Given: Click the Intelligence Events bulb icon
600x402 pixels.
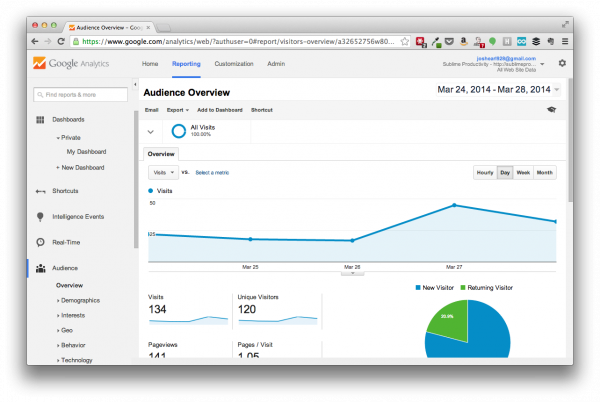Looking at the screenshot, I should click(x=40, y=217).
